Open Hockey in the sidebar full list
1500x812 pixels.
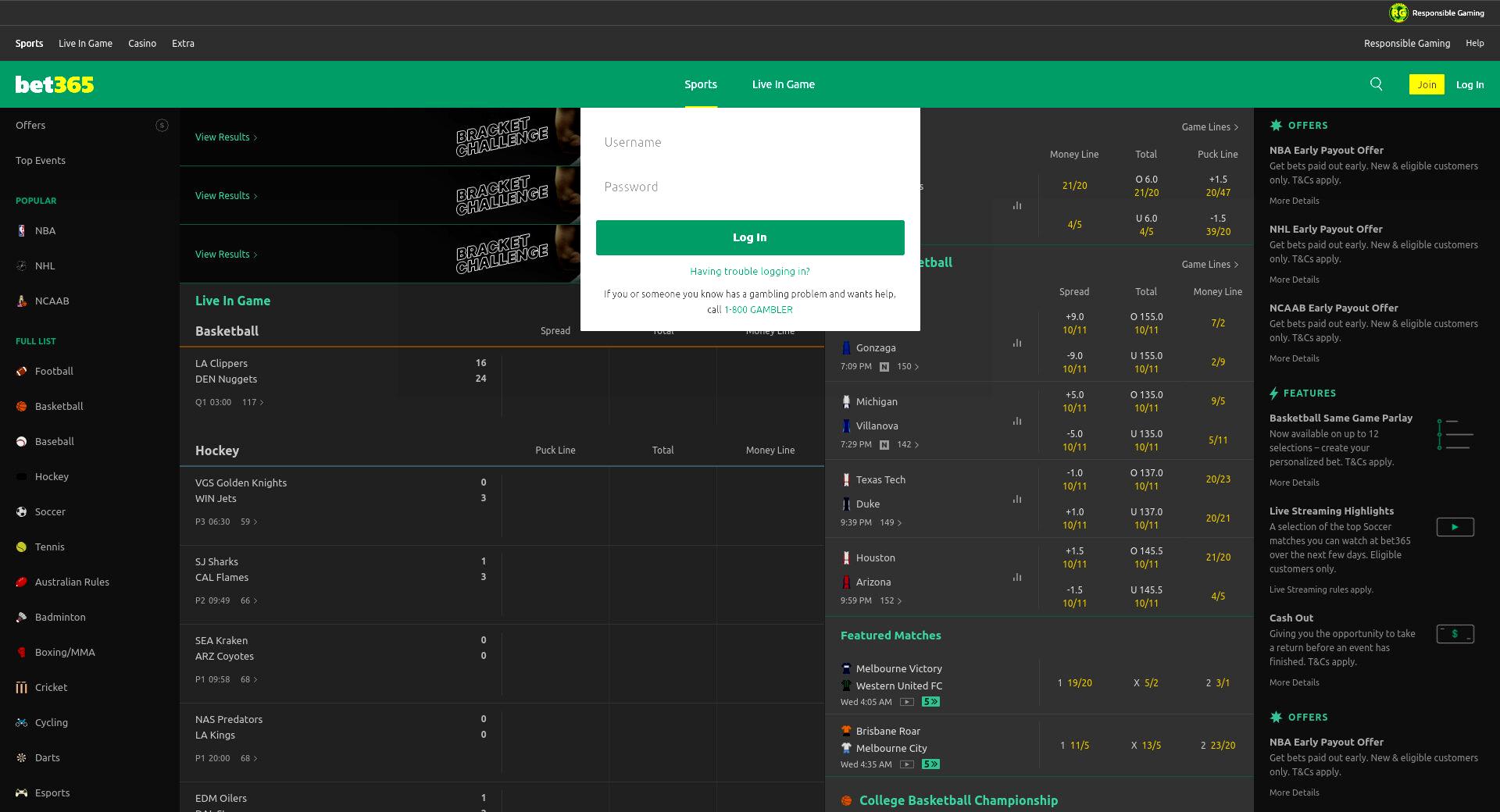tap(52, 477)
